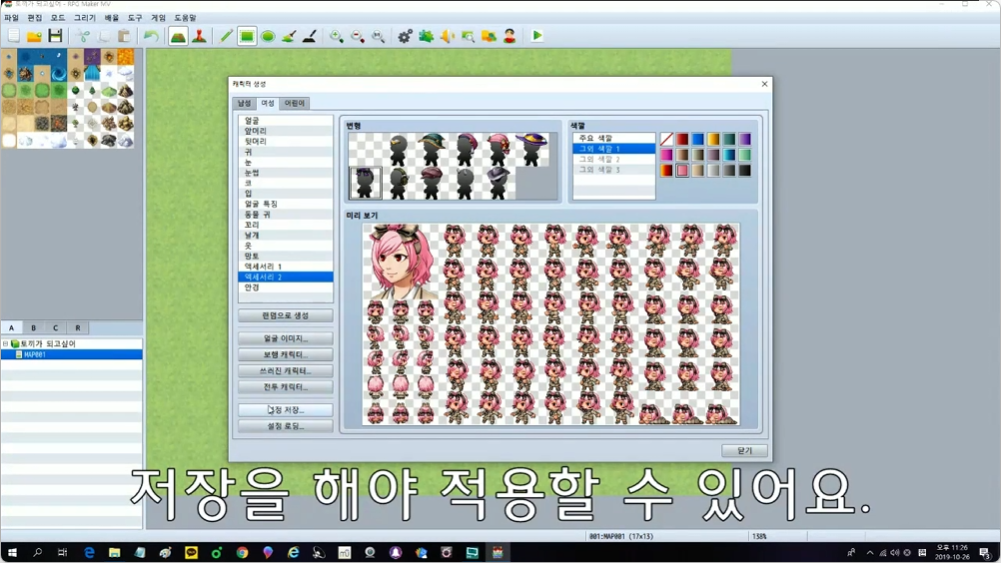Click the 닫기 button
Screen dimensions: 1001x563
click(x=744, y=451)
